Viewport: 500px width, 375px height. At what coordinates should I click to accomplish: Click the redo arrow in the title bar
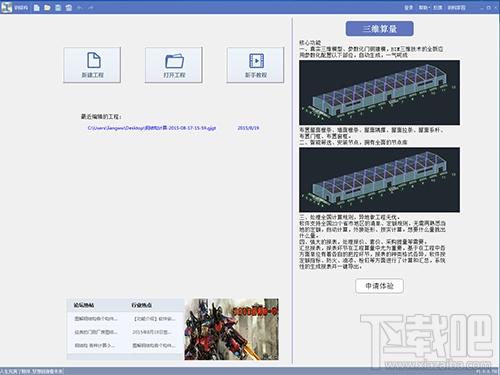point(91,7)
